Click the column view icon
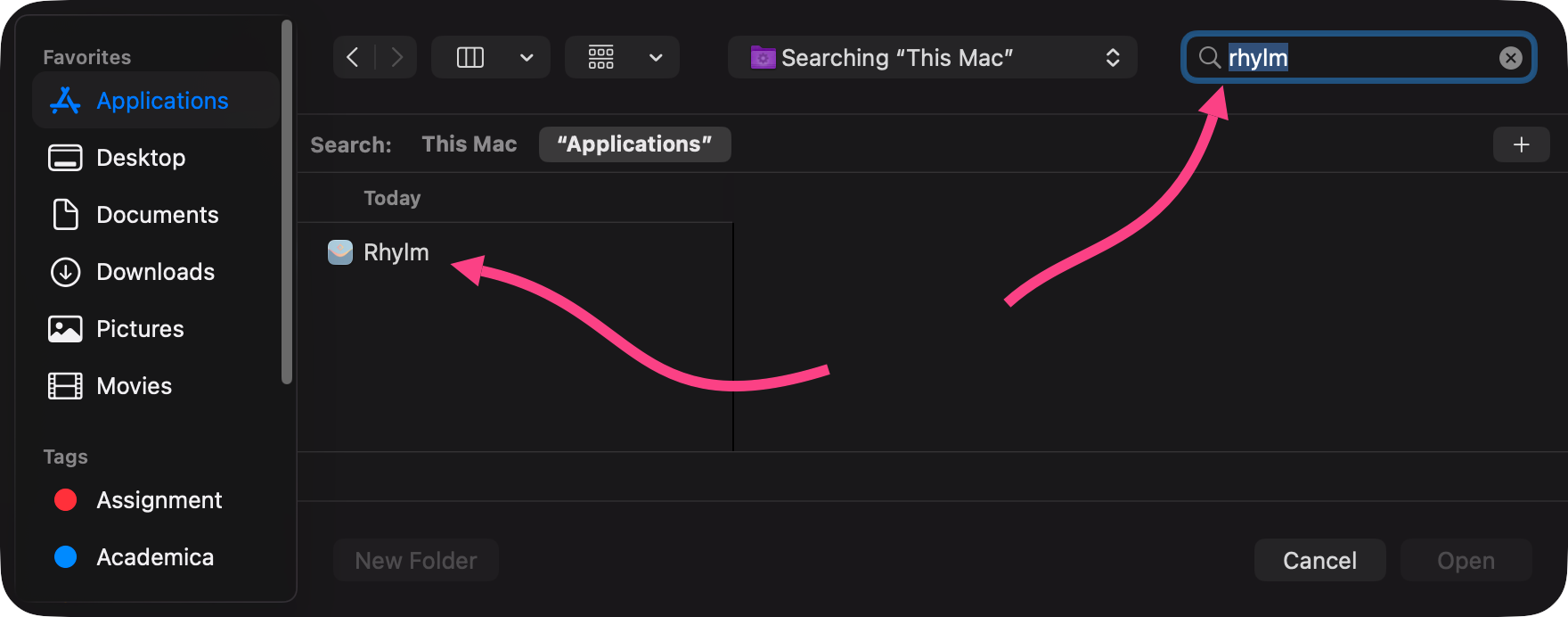 click(470, 58)
